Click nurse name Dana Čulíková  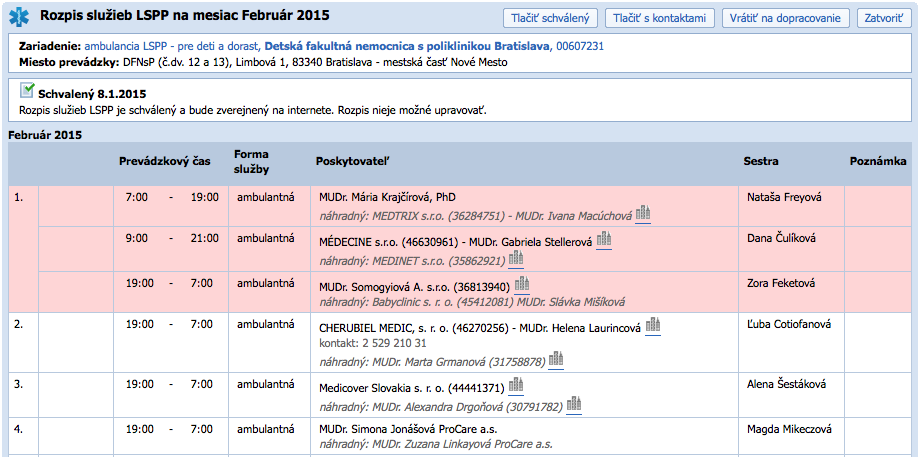[782, 238]
